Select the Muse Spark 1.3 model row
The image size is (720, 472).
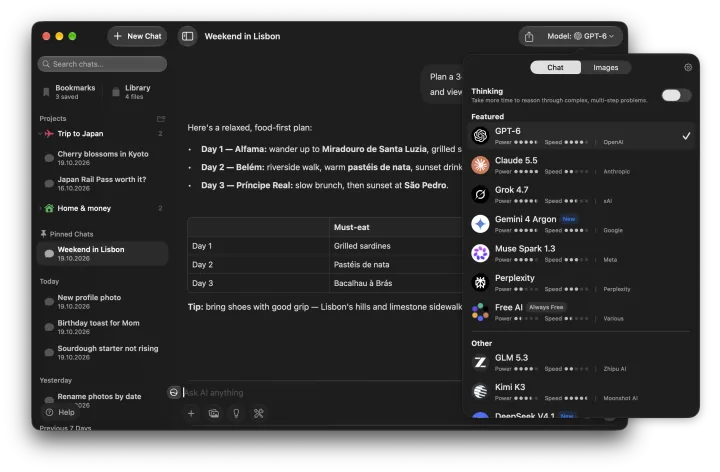click(x=580, y=253)
